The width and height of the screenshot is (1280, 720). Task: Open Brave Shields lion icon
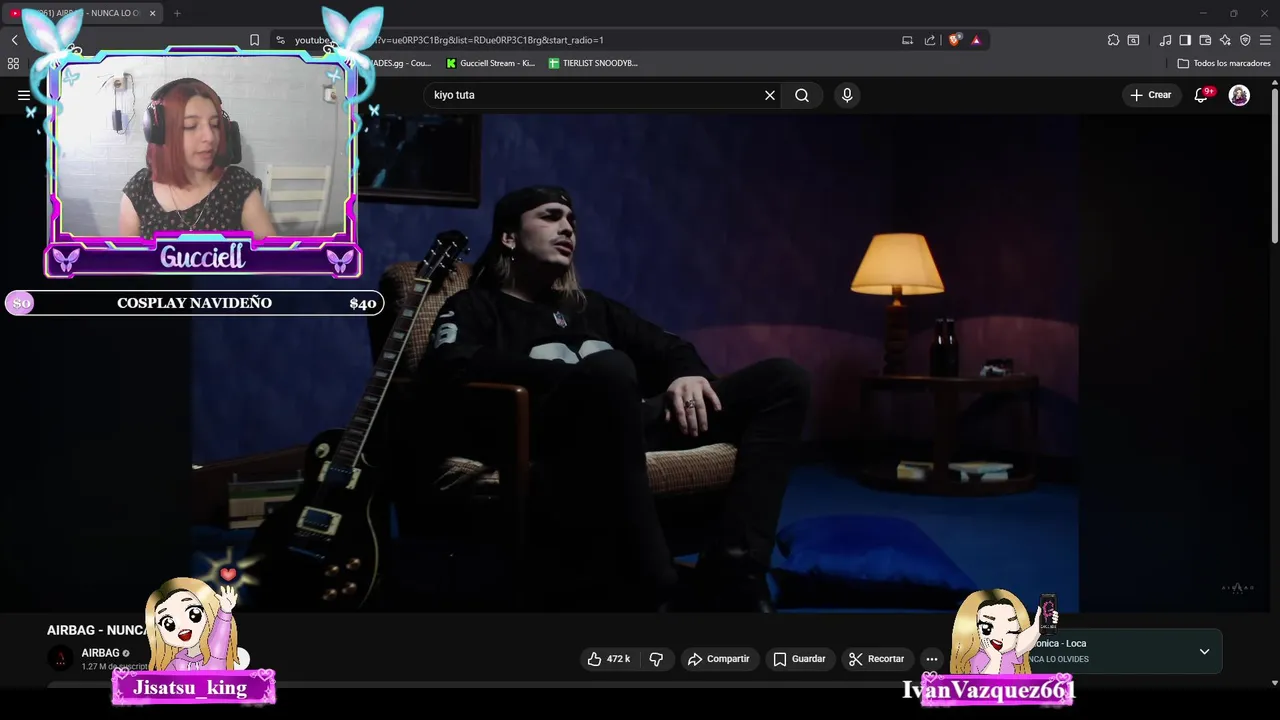[955, 40]
